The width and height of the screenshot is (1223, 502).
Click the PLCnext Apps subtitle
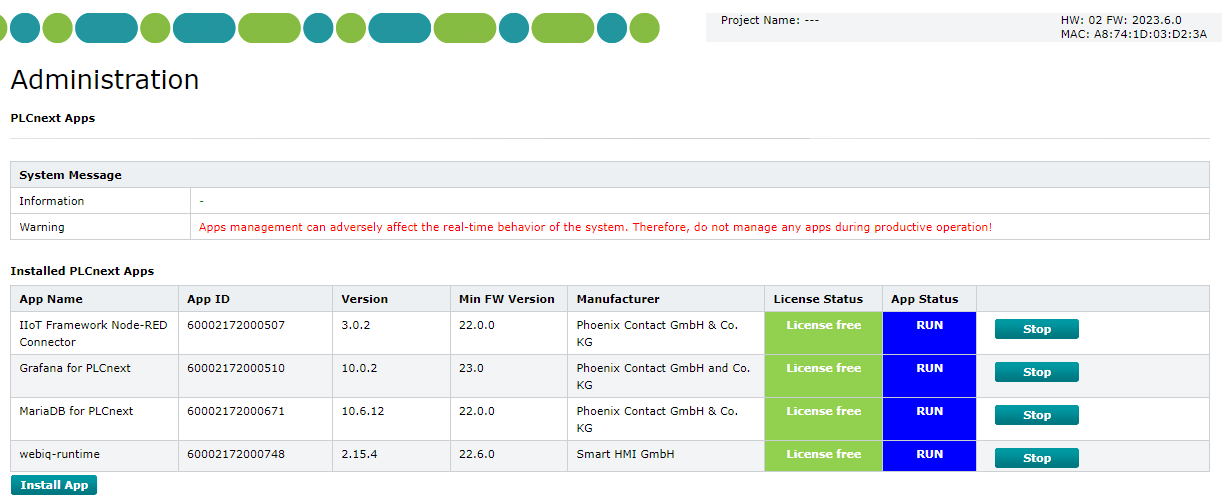tap(53, 118)
